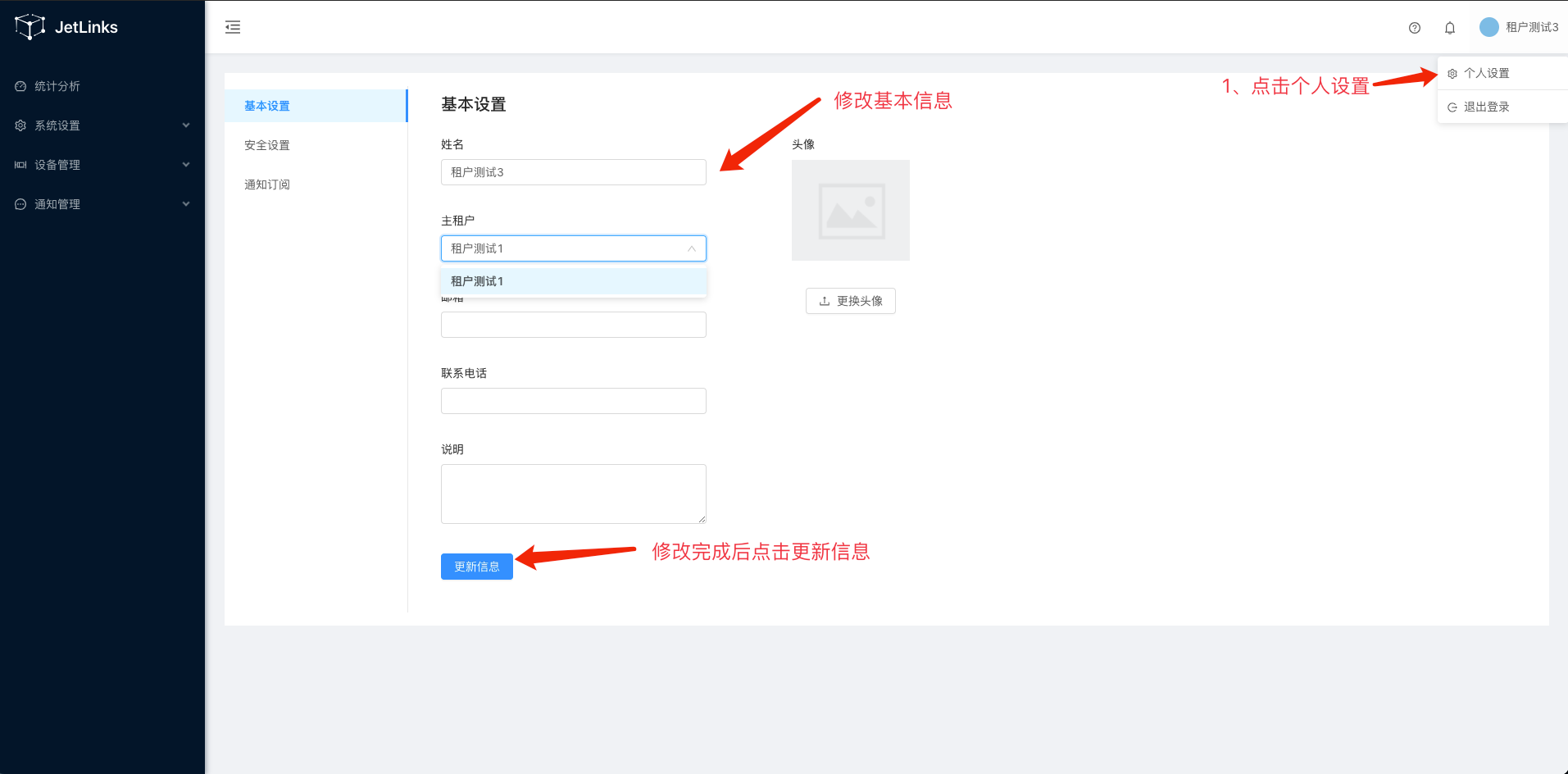The height and width of the screenshot is (774, 1568).
Task: Choose 个人设置 from user menu
Action: pos(1502,73)
